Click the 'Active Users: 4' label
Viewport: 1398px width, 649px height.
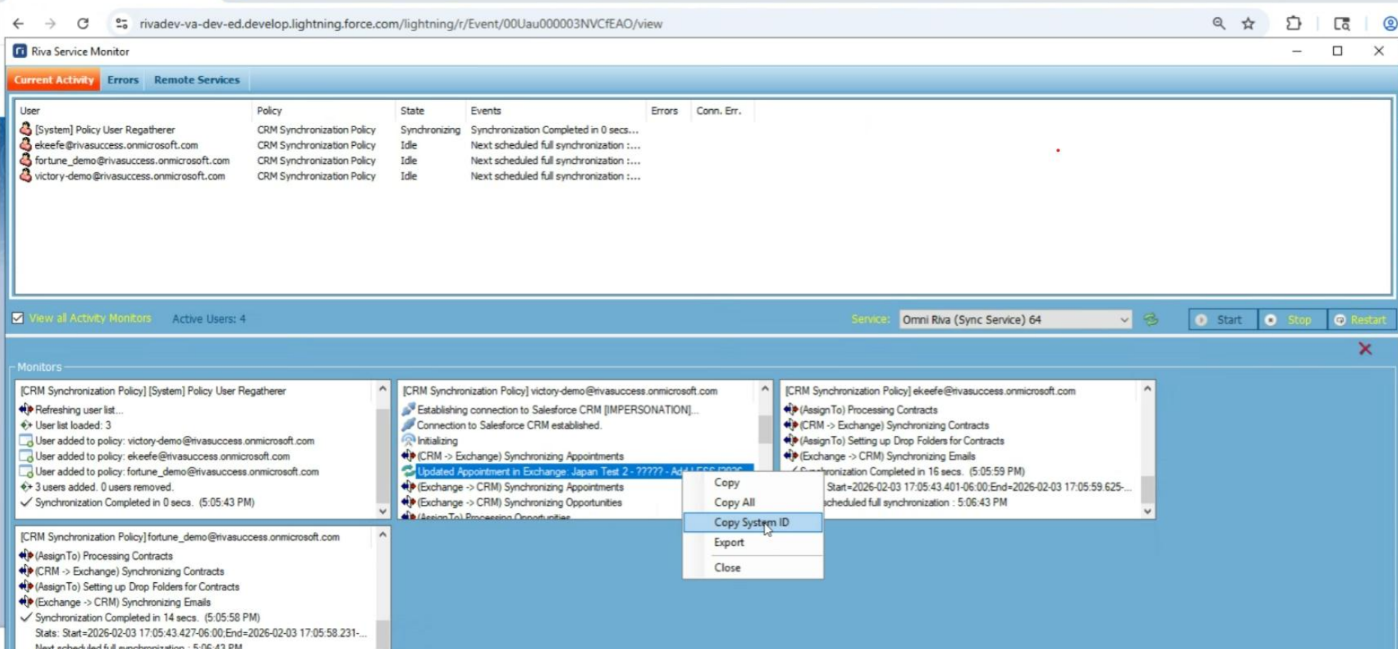click(209, 319)
